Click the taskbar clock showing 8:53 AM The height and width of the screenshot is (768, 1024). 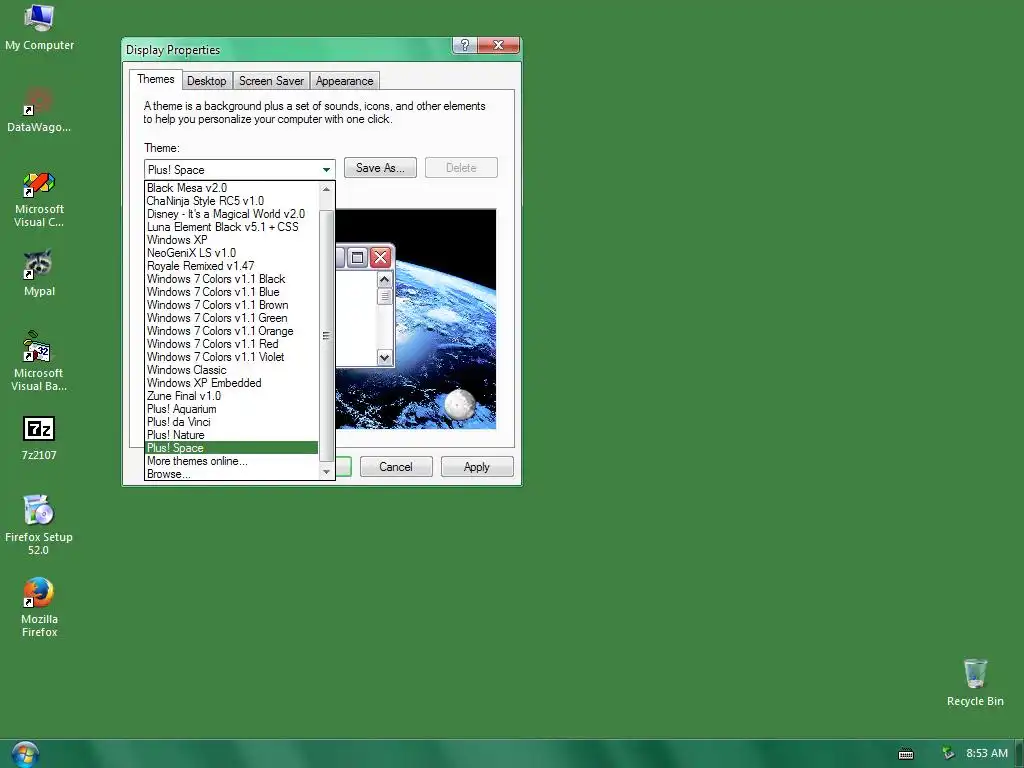pyautogui.click(x=987, y=753)
